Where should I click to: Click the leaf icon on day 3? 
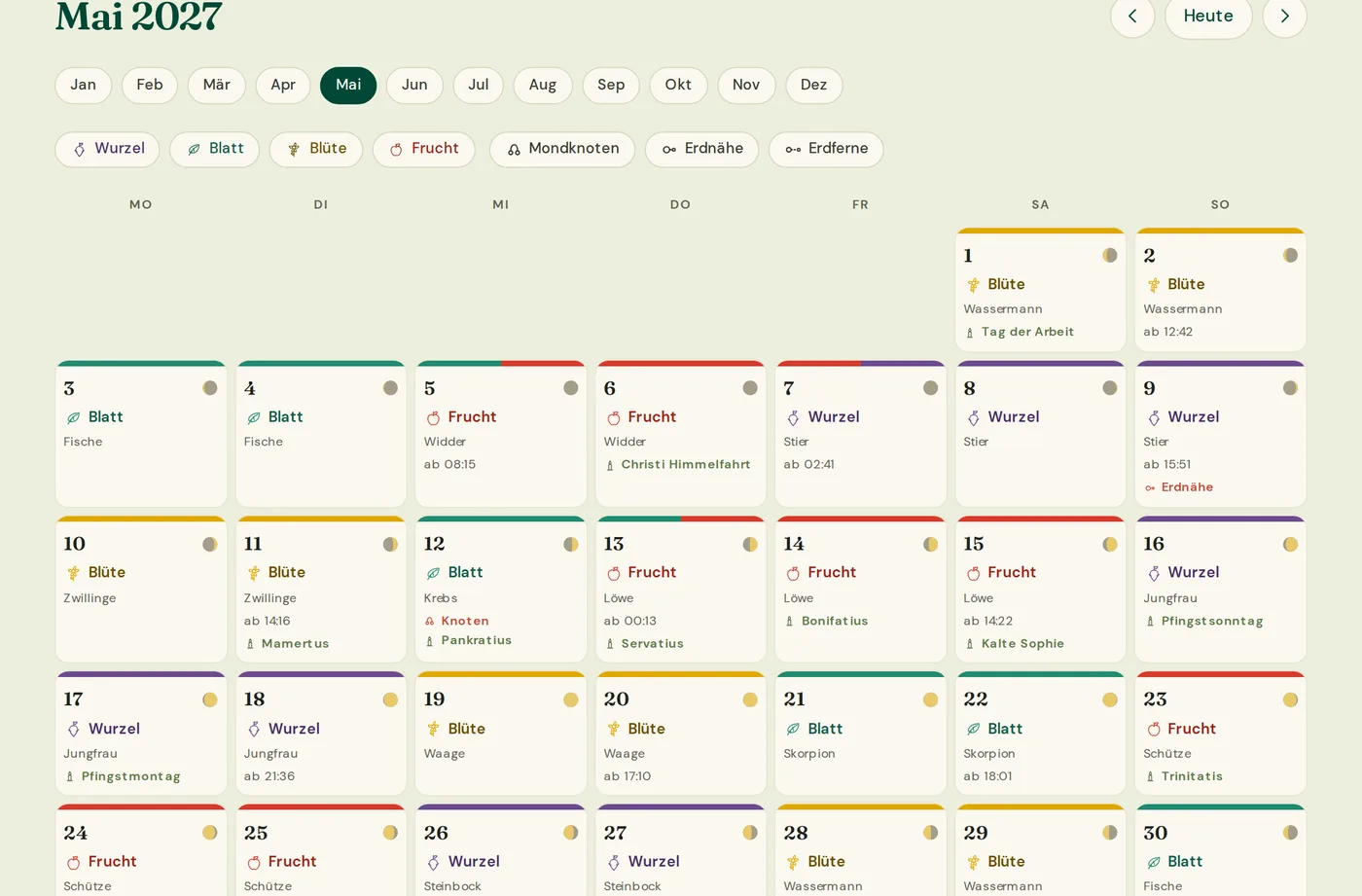(73, 417)
